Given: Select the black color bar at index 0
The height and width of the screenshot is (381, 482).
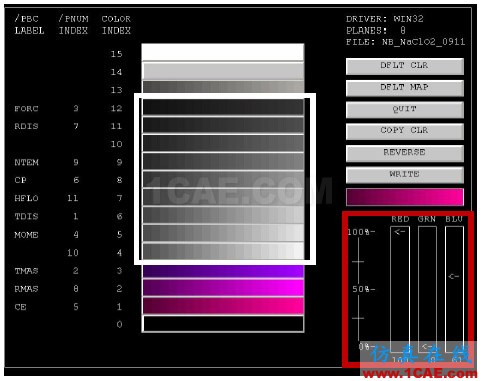Looking at the screenshot, I should [223, 324].
